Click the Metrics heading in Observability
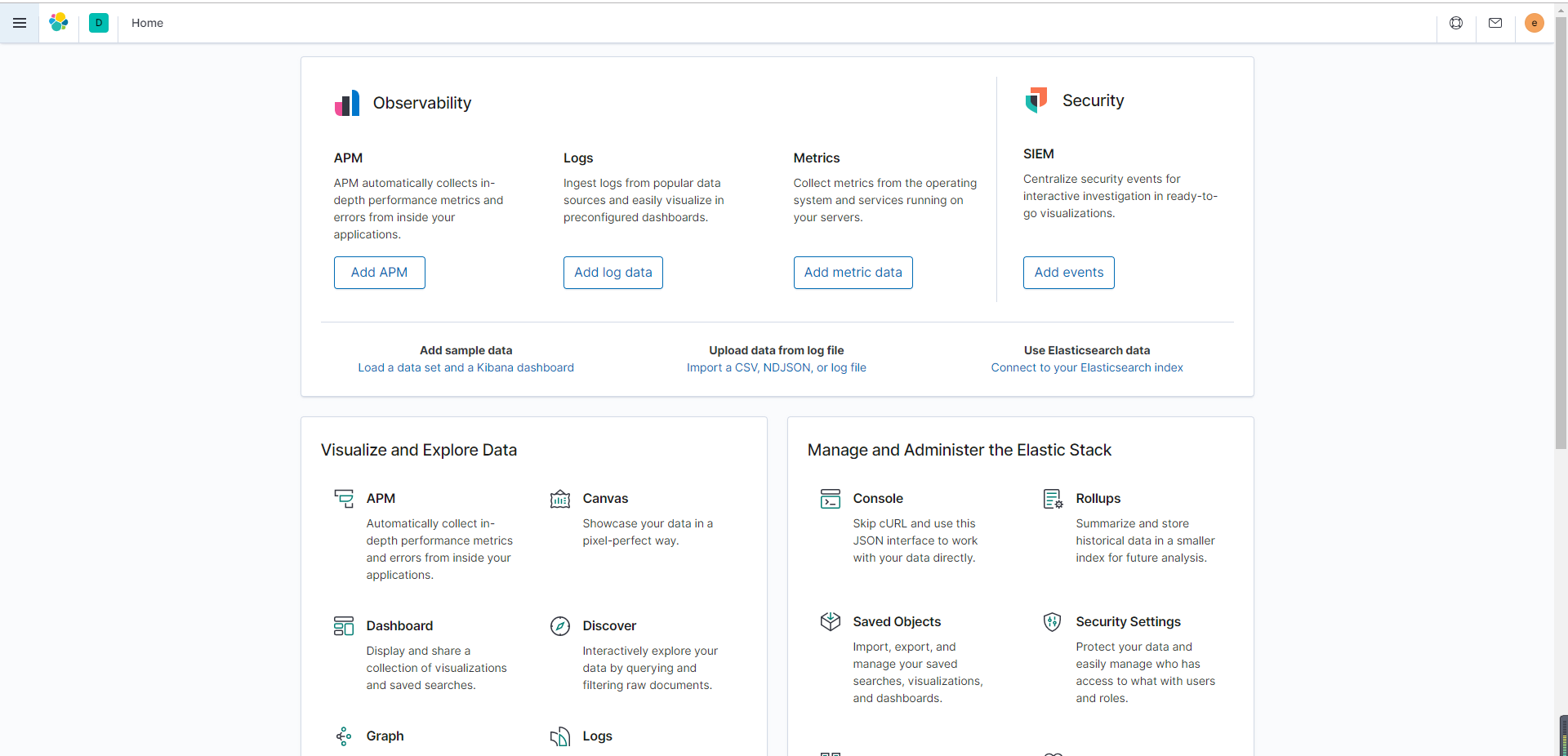The image size is (1568, 756). tap(817, 158)
